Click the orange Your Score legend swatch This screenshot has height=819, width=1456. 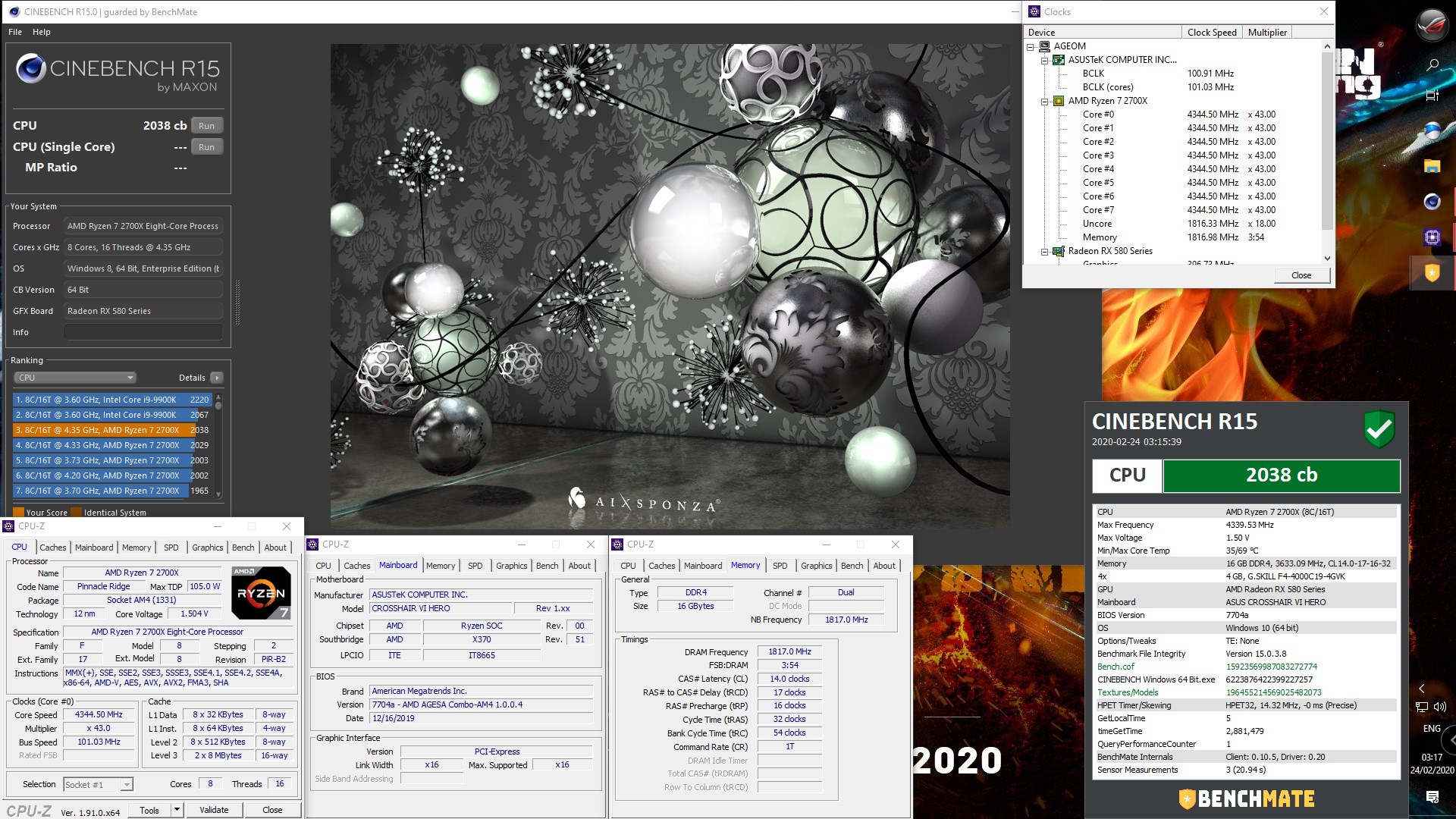[19, 513]
